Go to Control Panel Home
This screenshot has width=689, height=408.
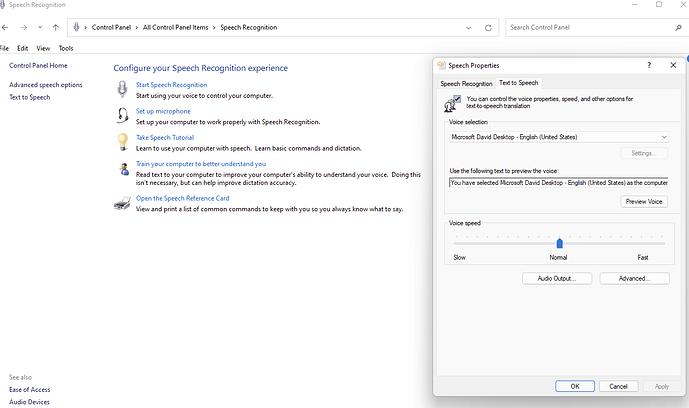pos(38,65)
